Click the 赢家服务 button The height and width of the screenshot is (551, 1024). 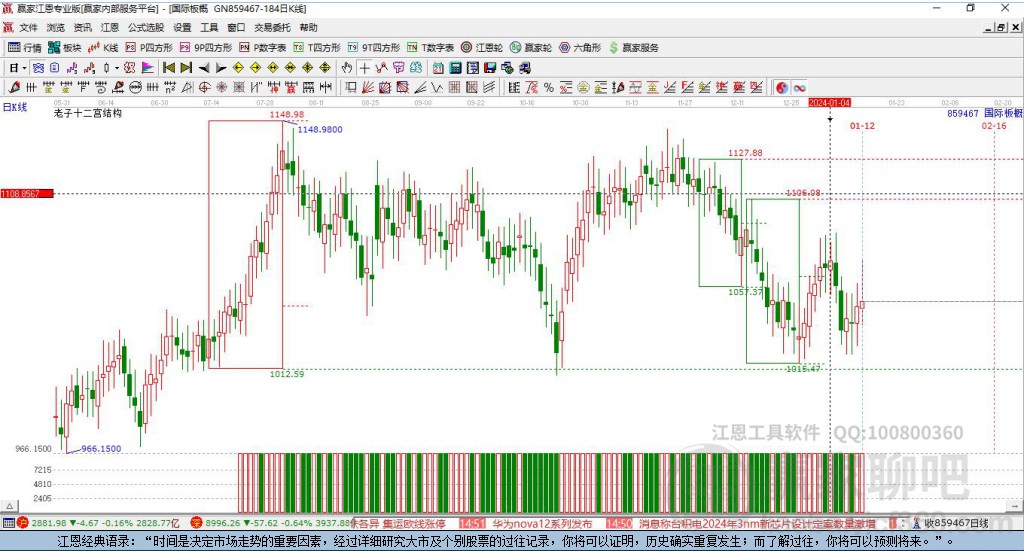tap(633, 47)
